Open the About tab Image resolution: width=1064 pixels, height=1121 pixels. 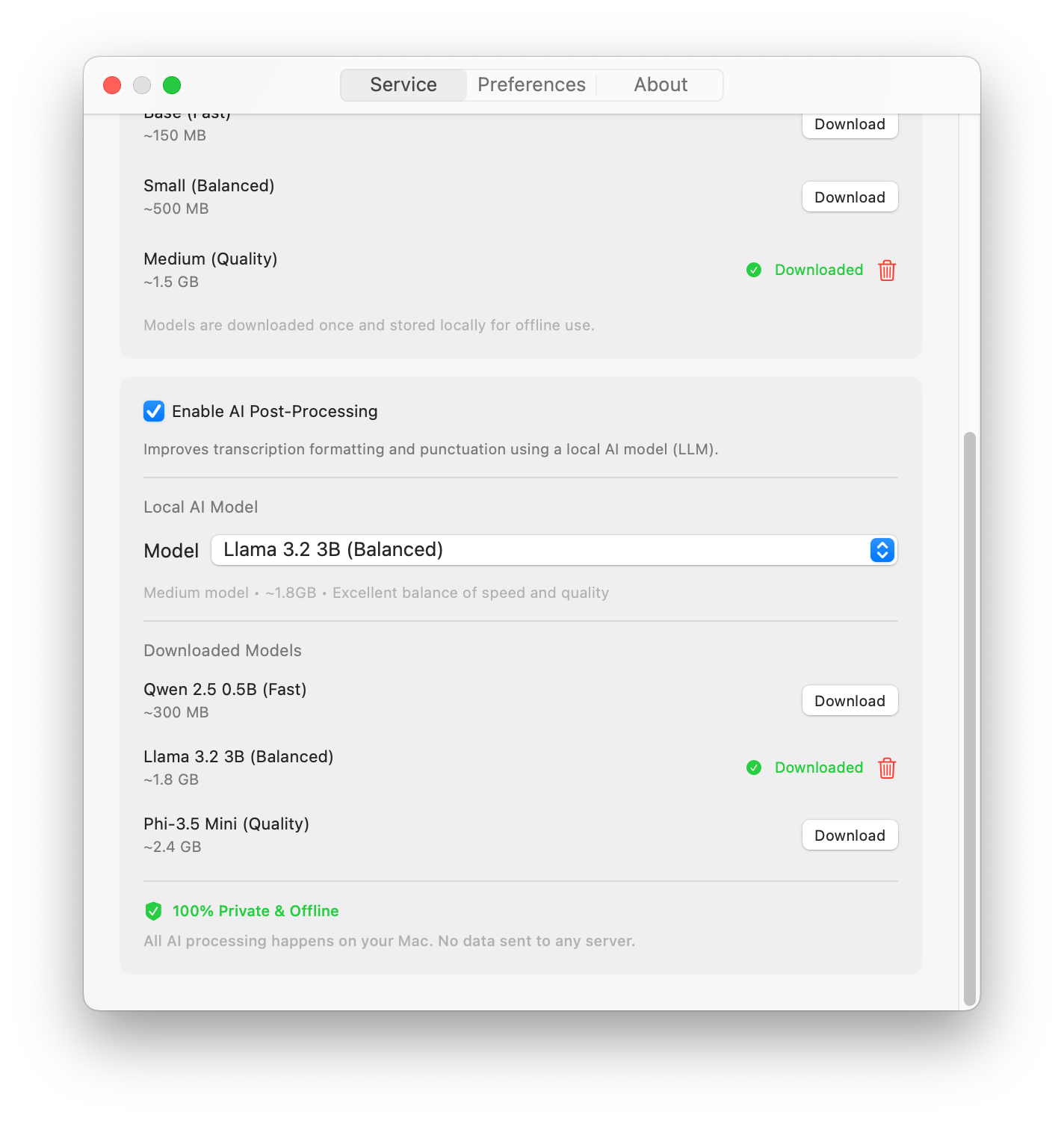click(661, 85)
